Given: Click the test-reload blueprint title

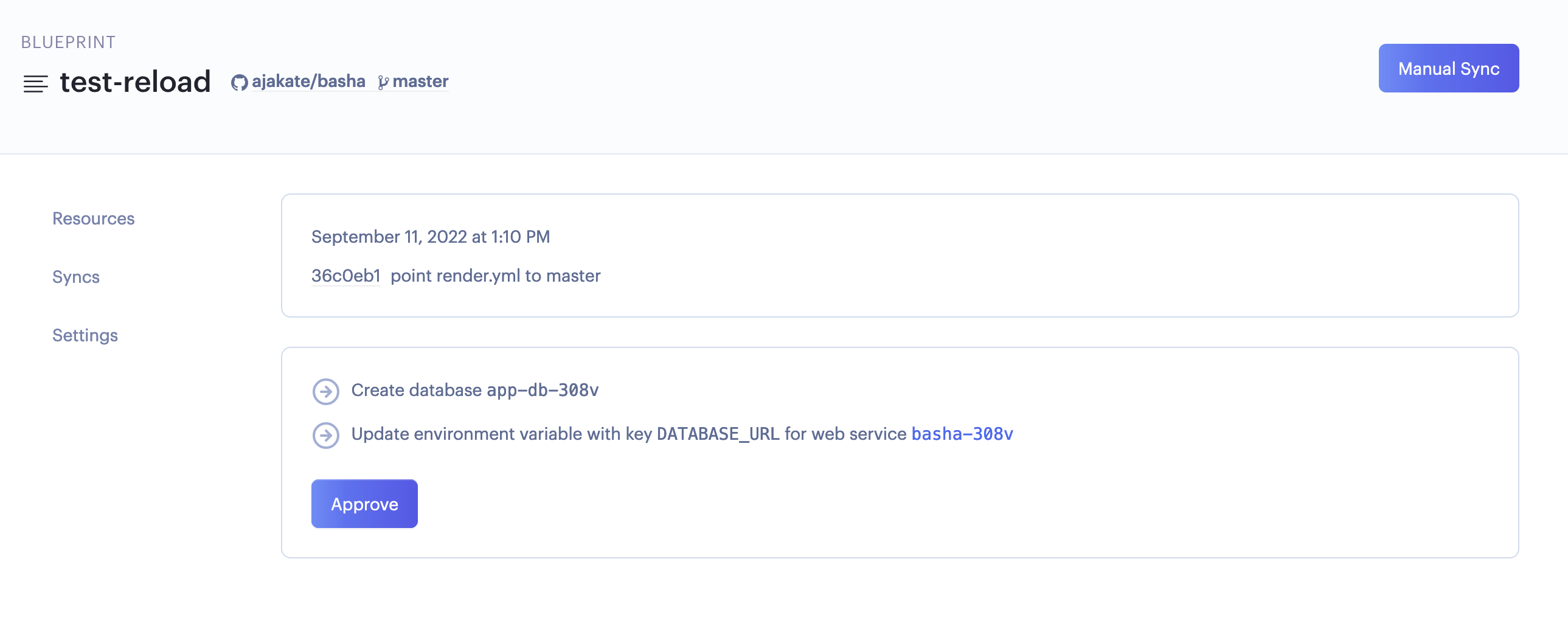Looking at the screenshot, I should pyautogui.click(x=135, y=82).
